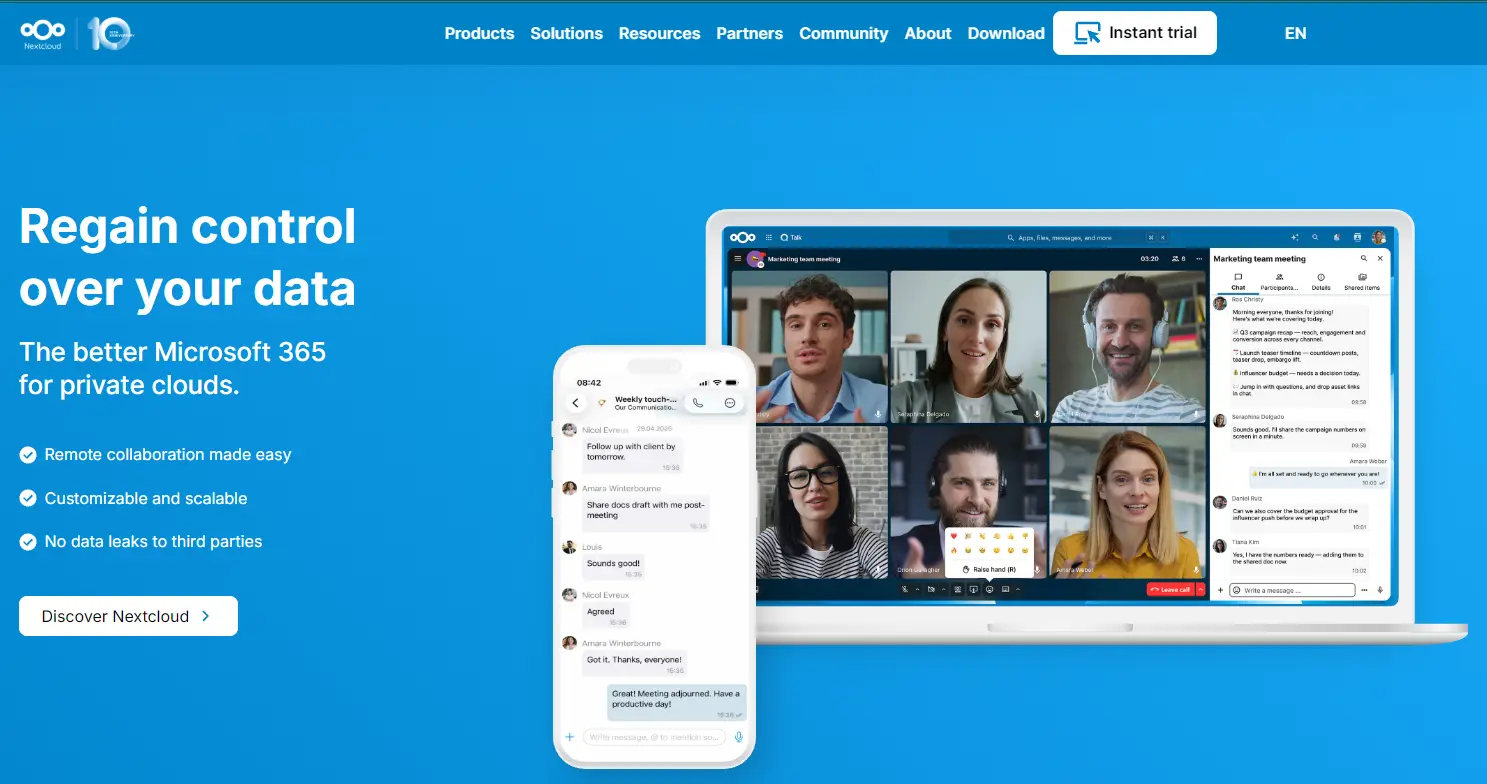Open the call top bar three-dots menu
This screenshot has width=1487, height=784.
tap(1199, 259)
